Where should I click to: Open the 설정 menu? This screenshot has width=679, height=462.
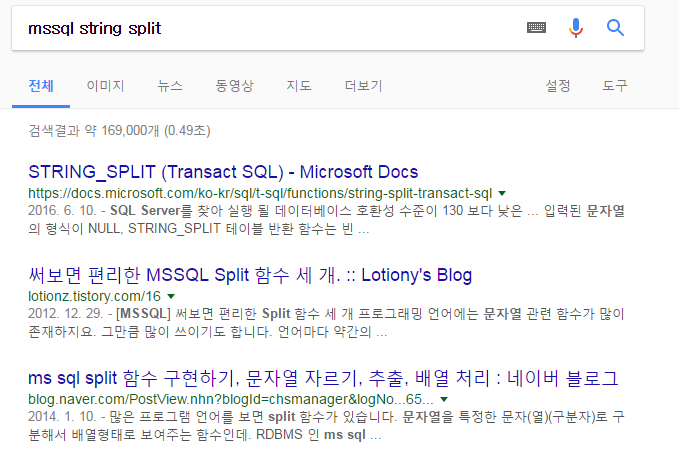coord(558,85)
